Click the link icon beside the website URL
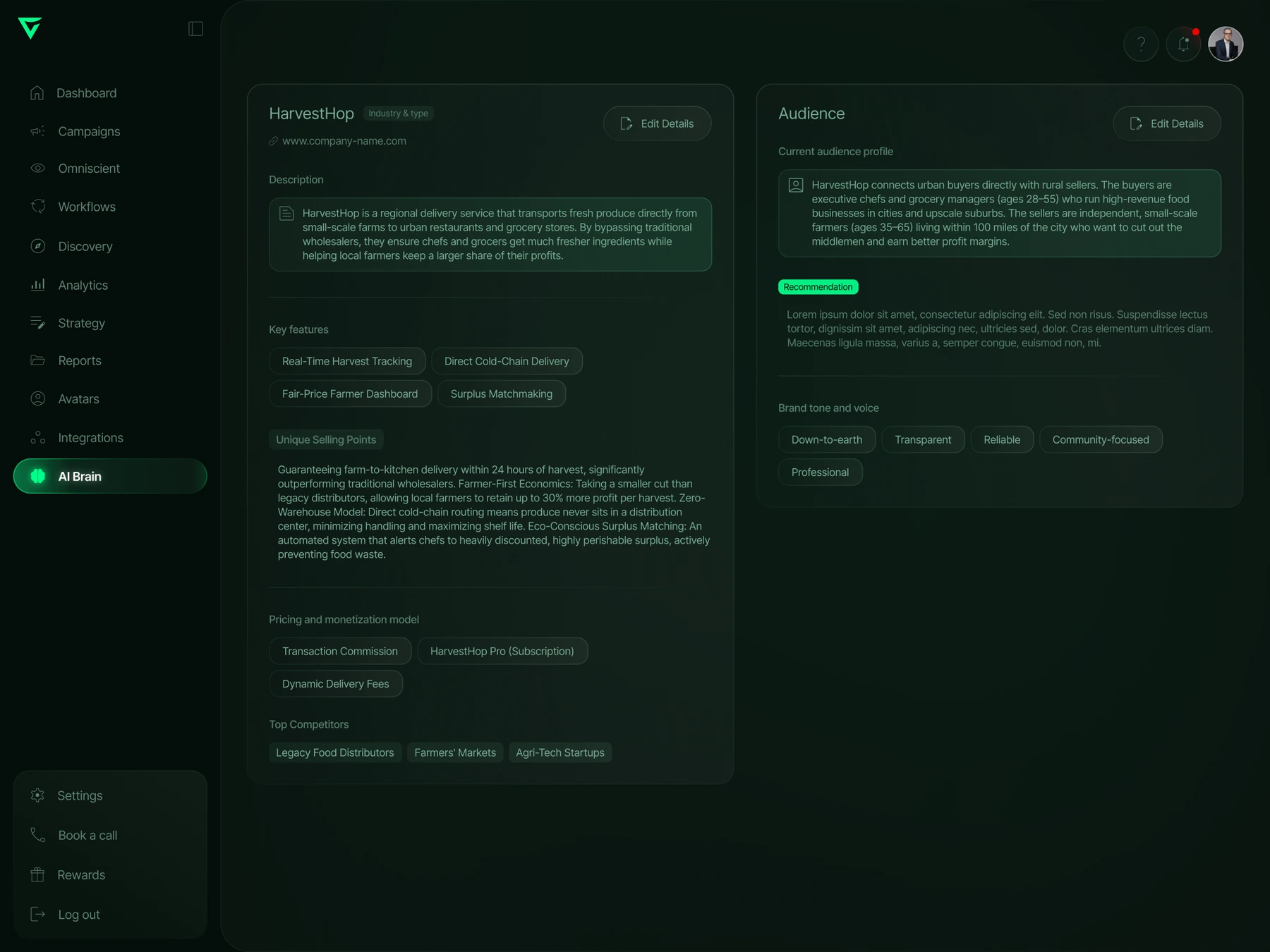 click(x=274, y=141)
